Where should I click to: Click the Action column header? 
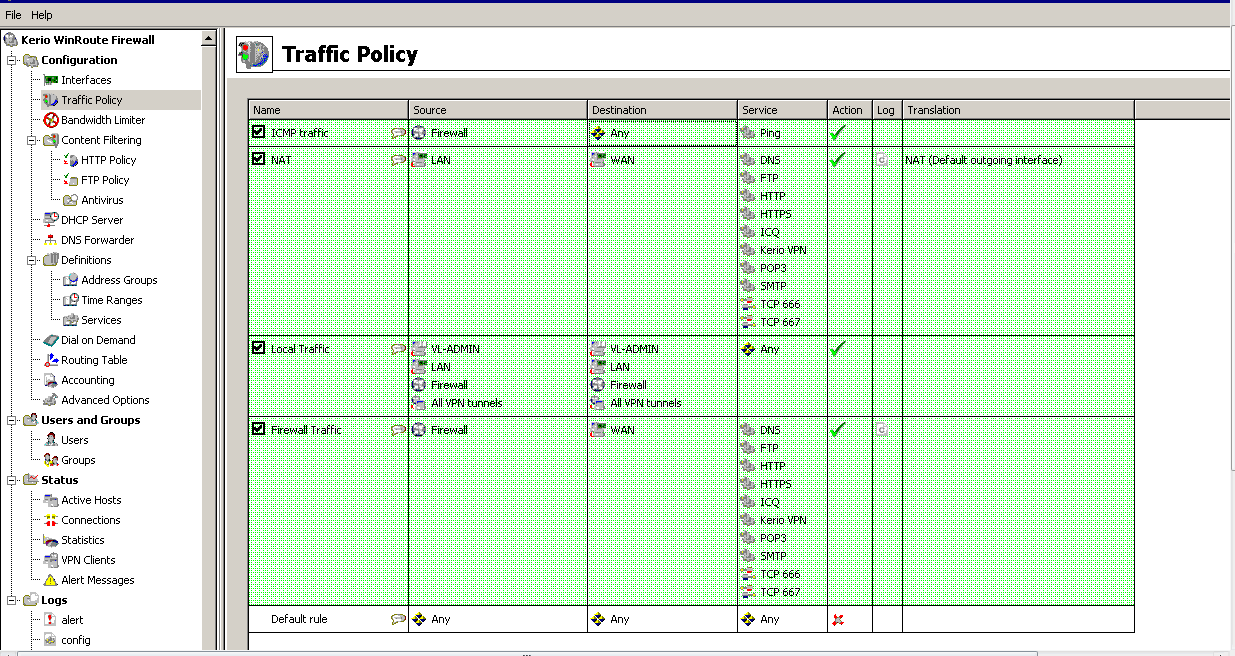click(849, 110)
